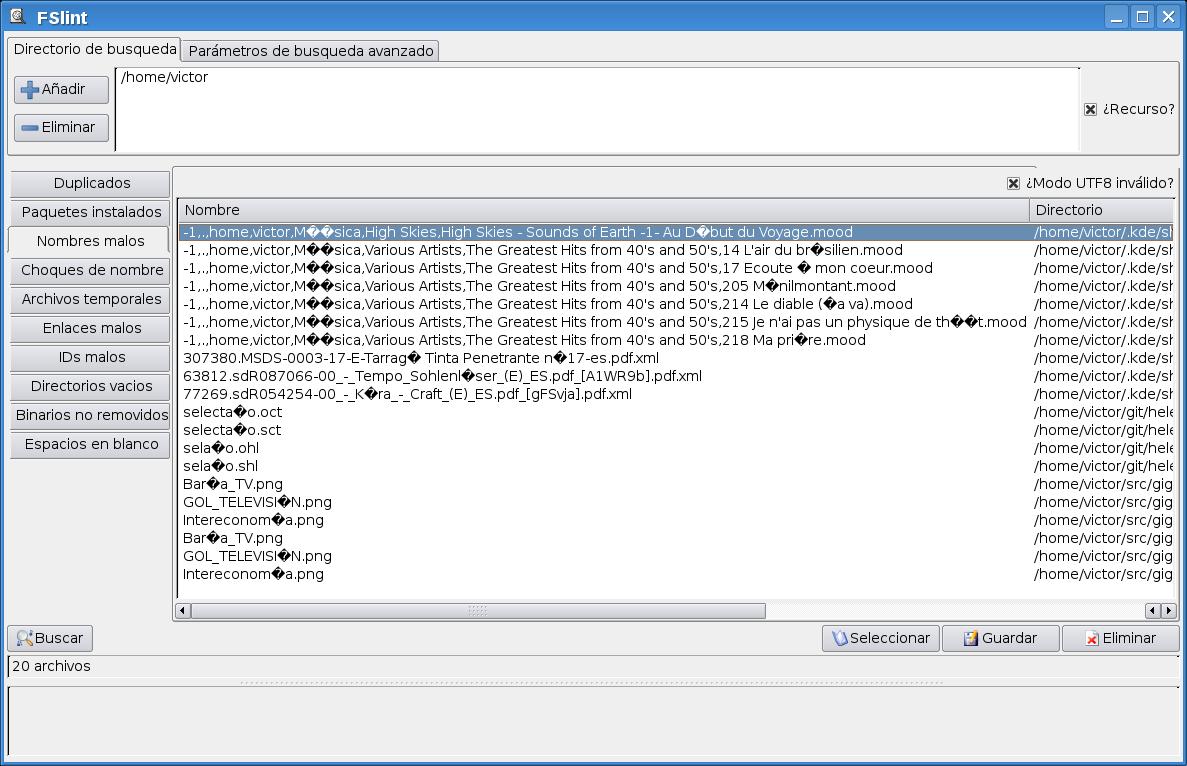Click the magnifier icon on Buscar button
The width and height of the screenshot is (1187, 766).
point(25,638)
